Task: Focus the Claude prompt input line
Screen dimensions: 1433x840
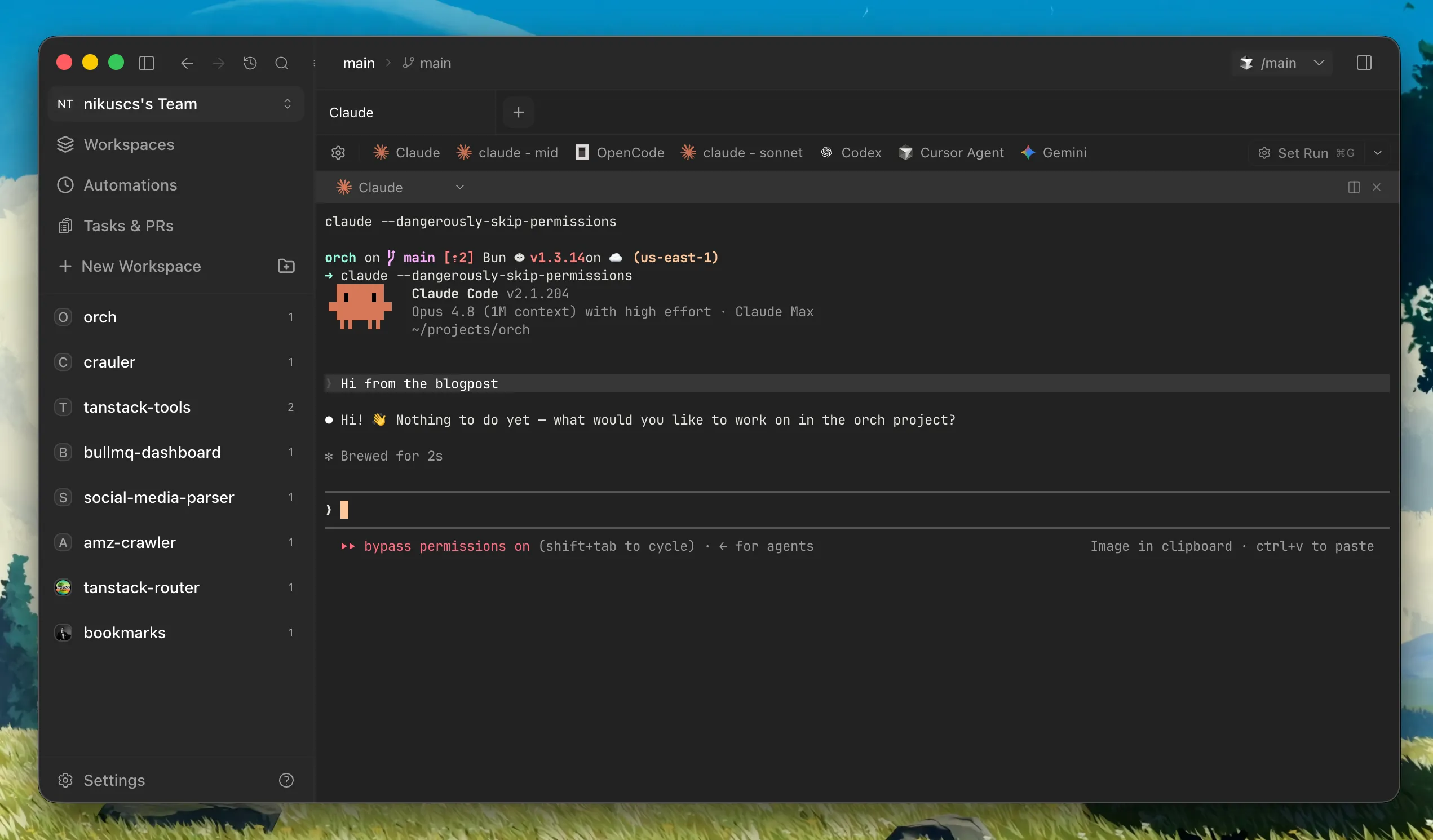Action: pos(857,510)
